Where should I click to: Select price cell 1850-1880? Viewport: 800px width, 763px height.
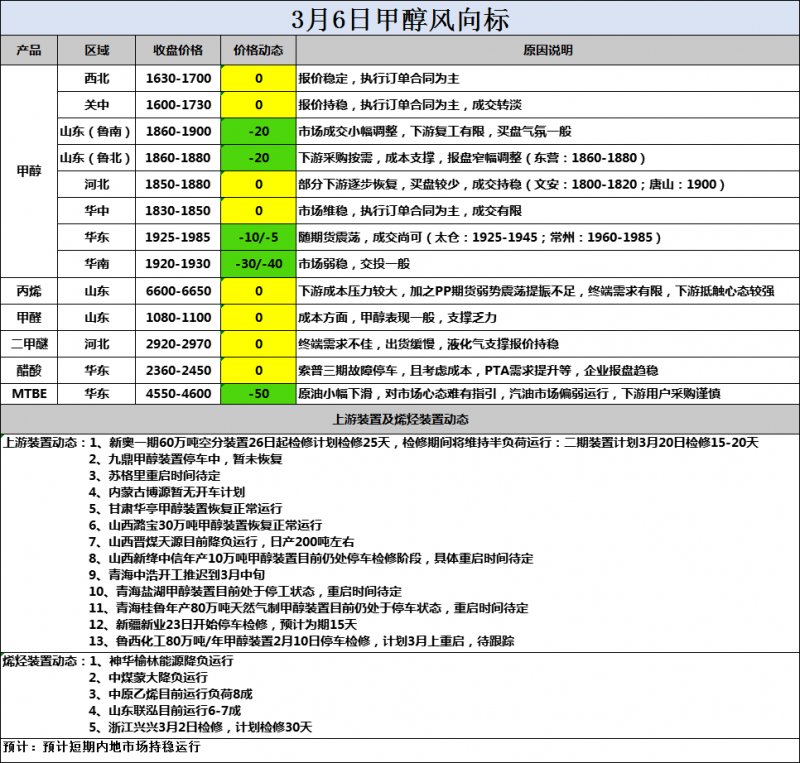point(178,184)
